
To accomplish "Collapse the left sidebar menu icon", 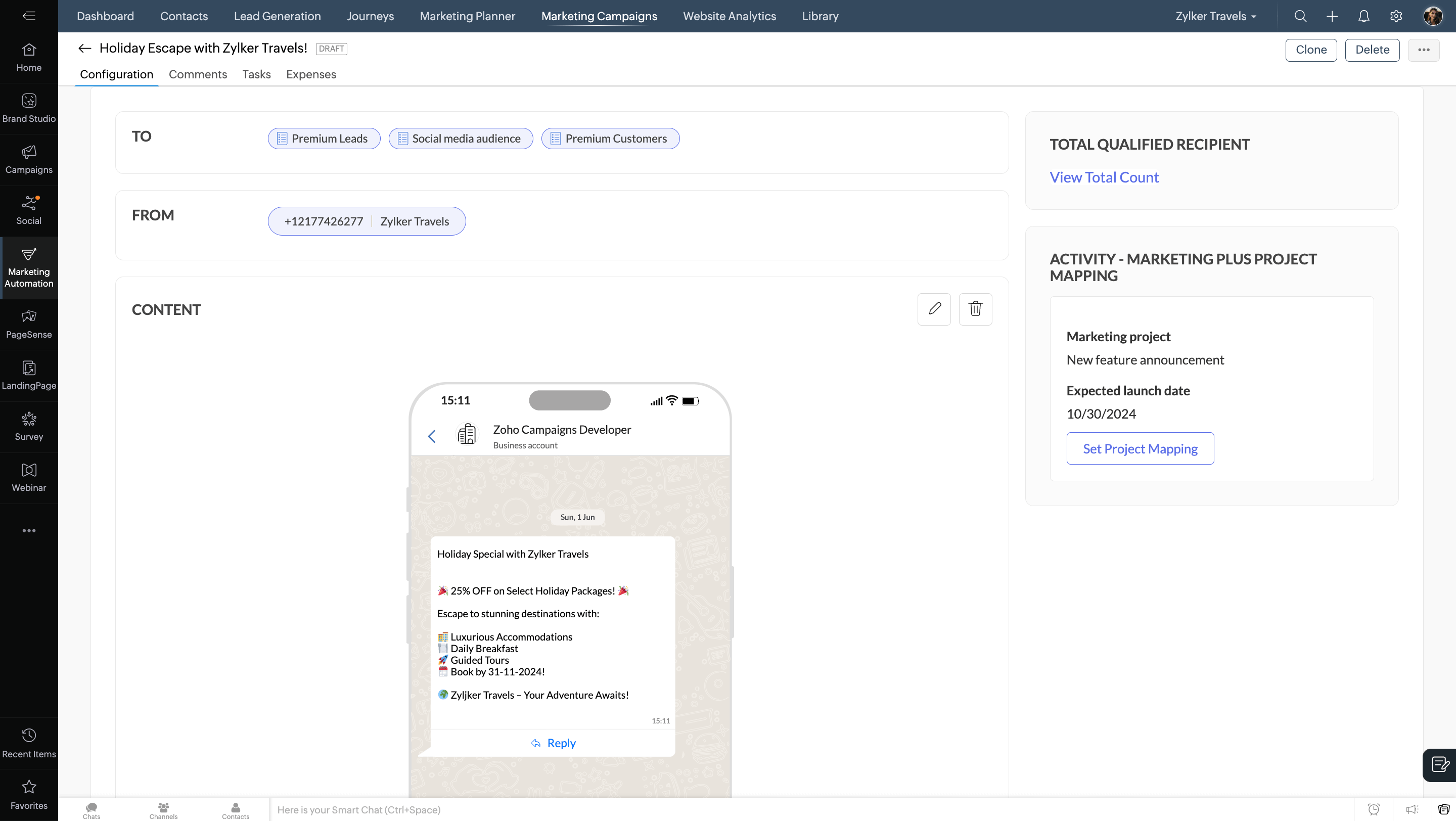I will pyautogui.click(x=29, y=16).
